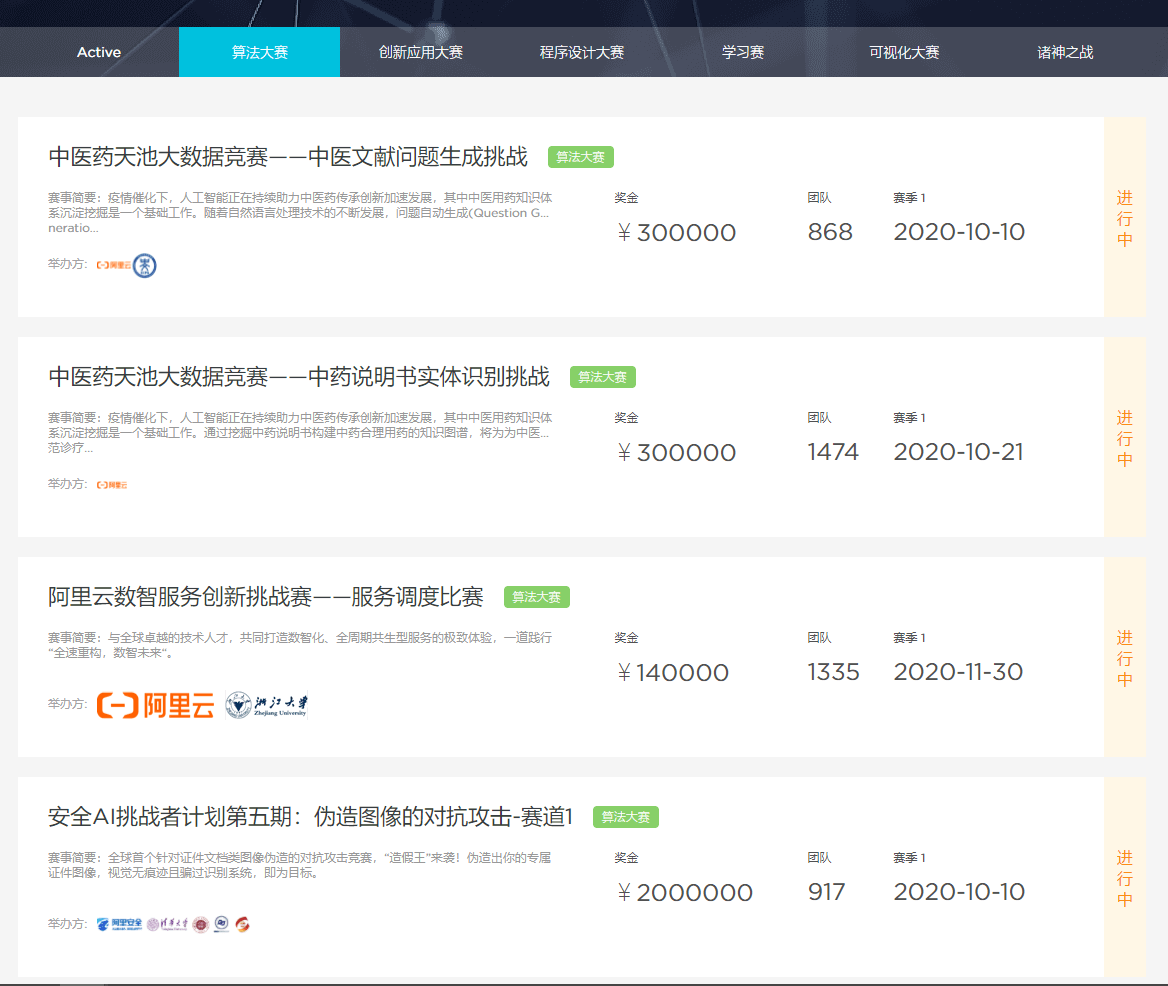Open 中药说明书实体识别挑战 competition title
This screenshot has width=1168, height=986.
coord(299,377)
